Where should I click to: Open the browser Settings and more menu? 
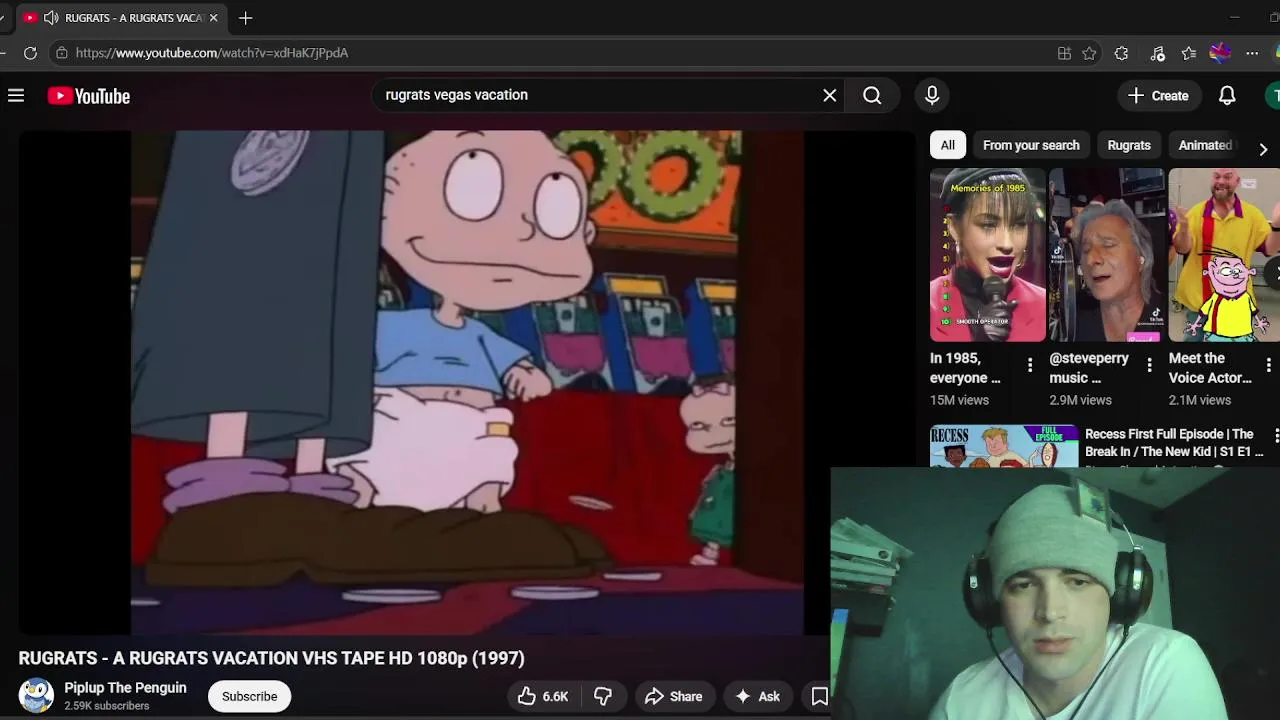click(x=1253, y=53)
